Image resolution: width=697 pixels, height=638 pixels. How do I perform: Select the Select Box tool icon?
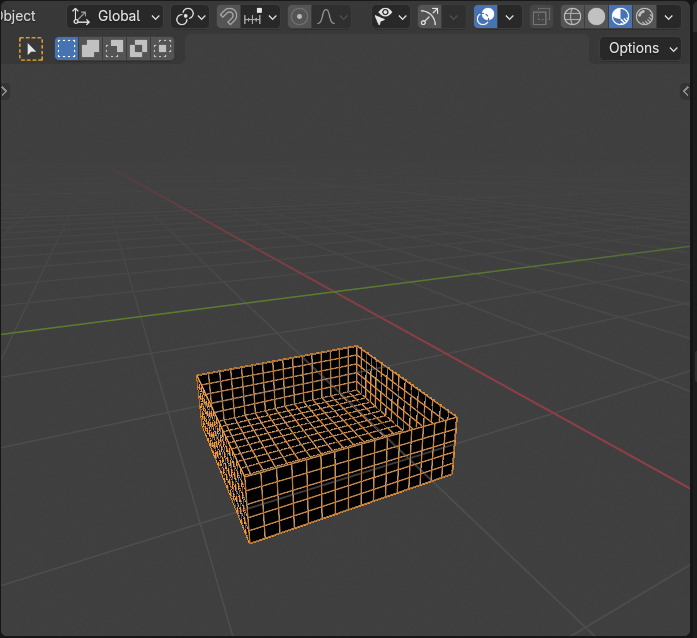point(31,48)
